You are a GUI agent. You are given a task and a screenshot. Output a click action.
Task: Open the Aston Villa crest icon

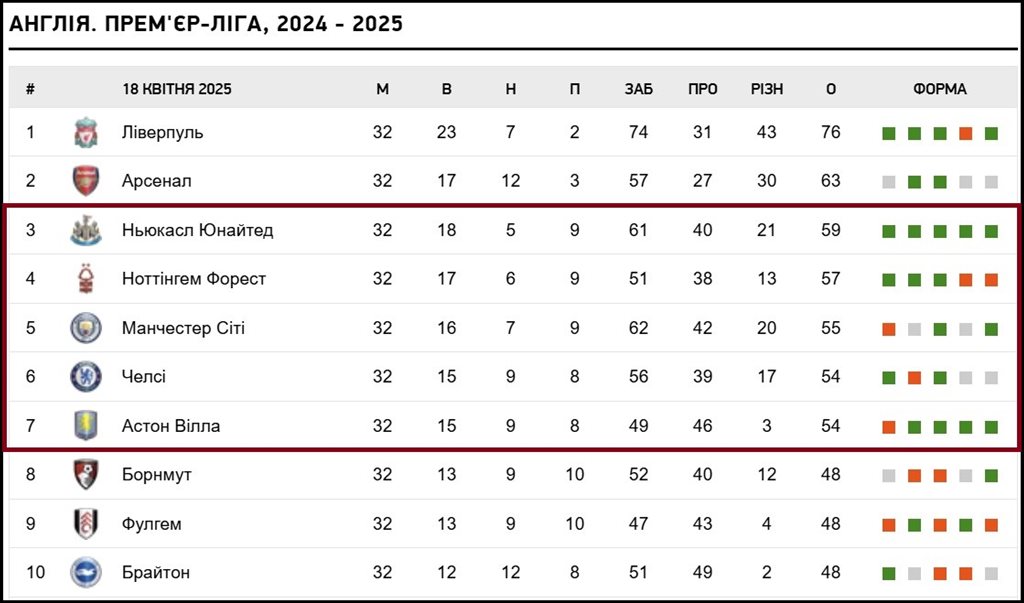coord(86,426)
